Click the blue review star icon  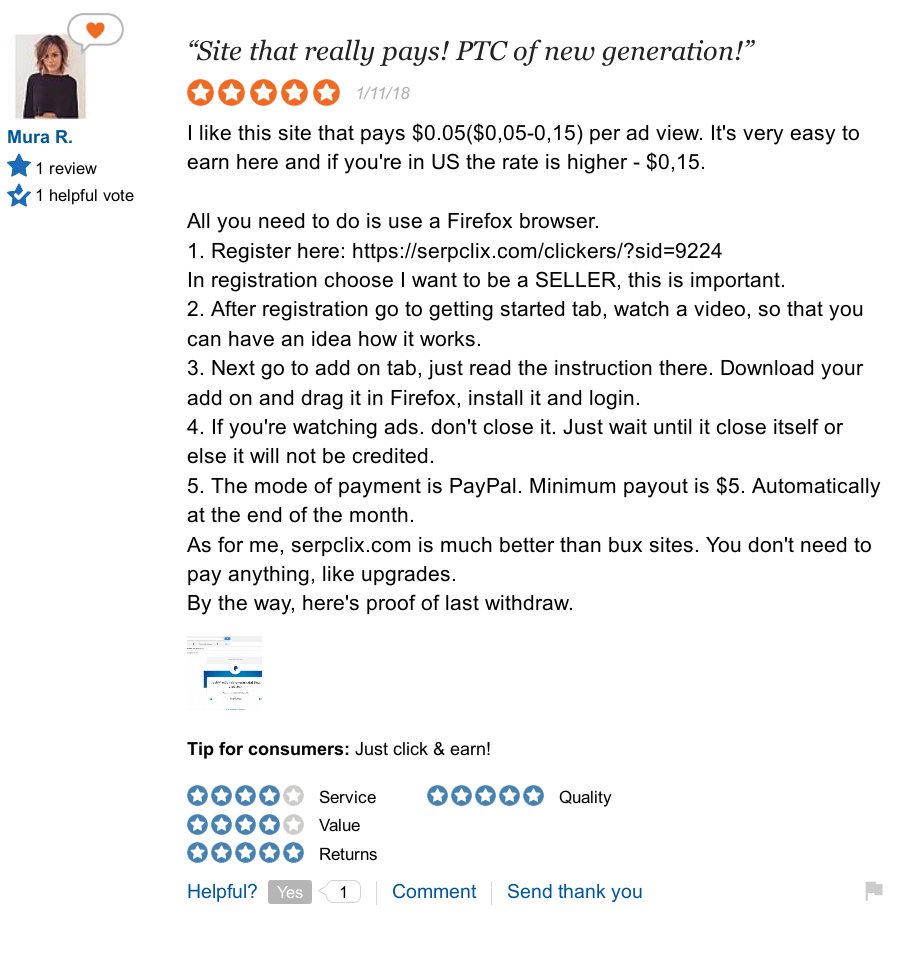(x=19, y=167)
